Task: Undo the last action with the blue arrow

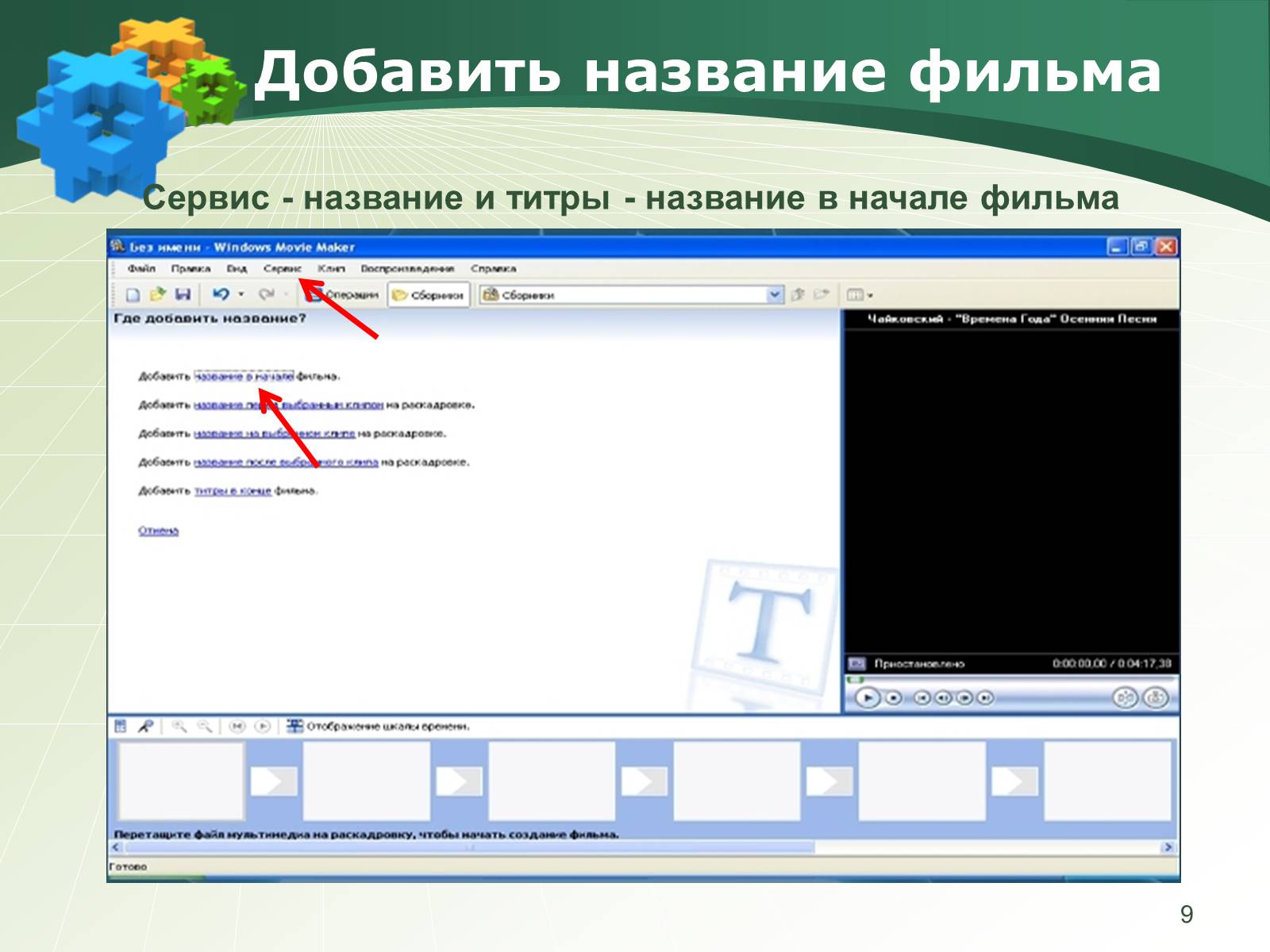Action: 221,295
